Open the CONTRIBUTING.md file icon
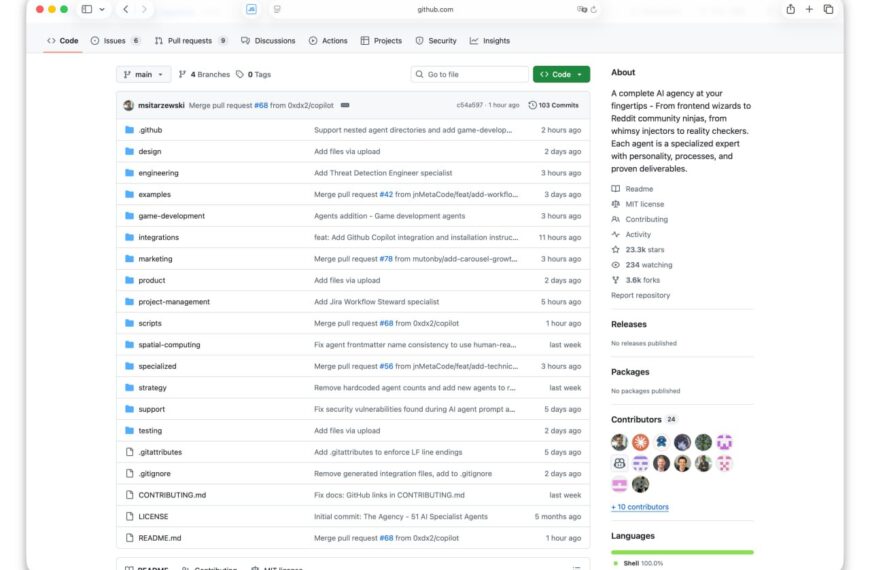Screen dimensions: 870x570 pyautogui.click(x=129, y=495)
